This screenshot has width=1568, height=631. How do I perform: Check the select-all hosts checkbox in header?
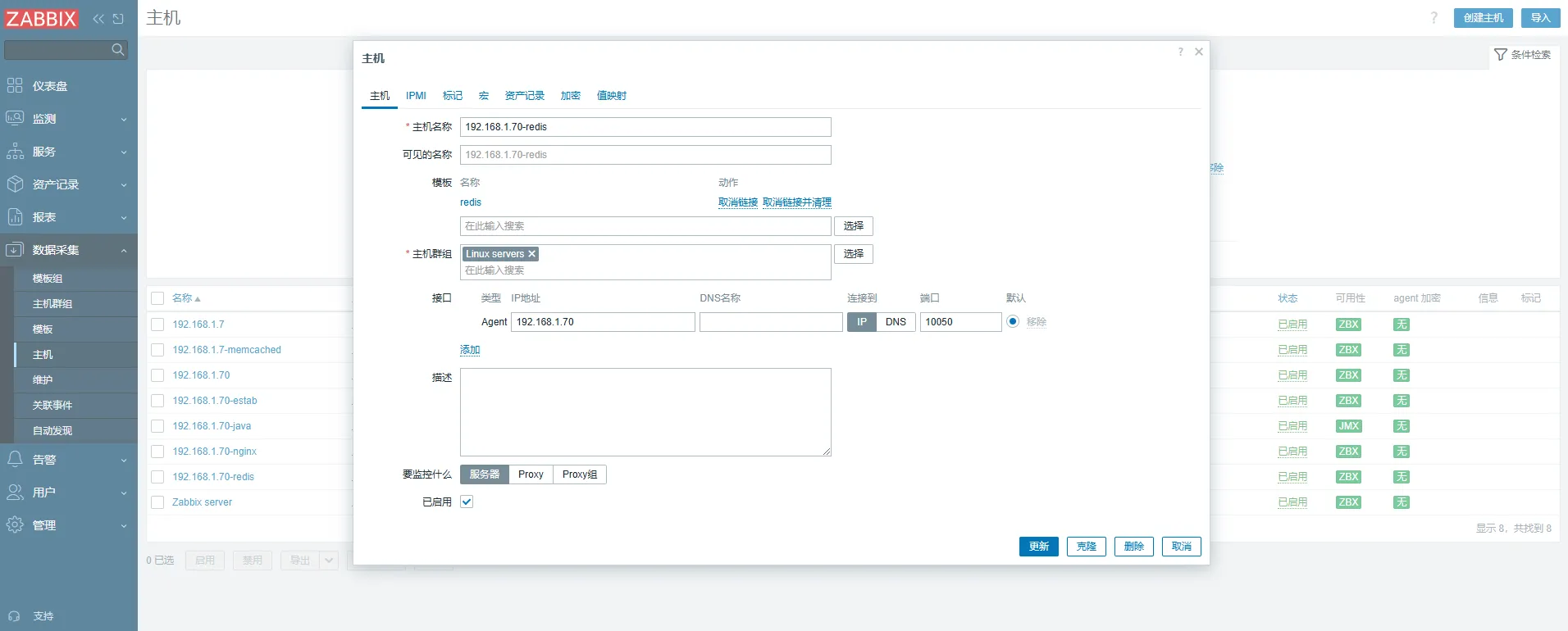(157, 298)
